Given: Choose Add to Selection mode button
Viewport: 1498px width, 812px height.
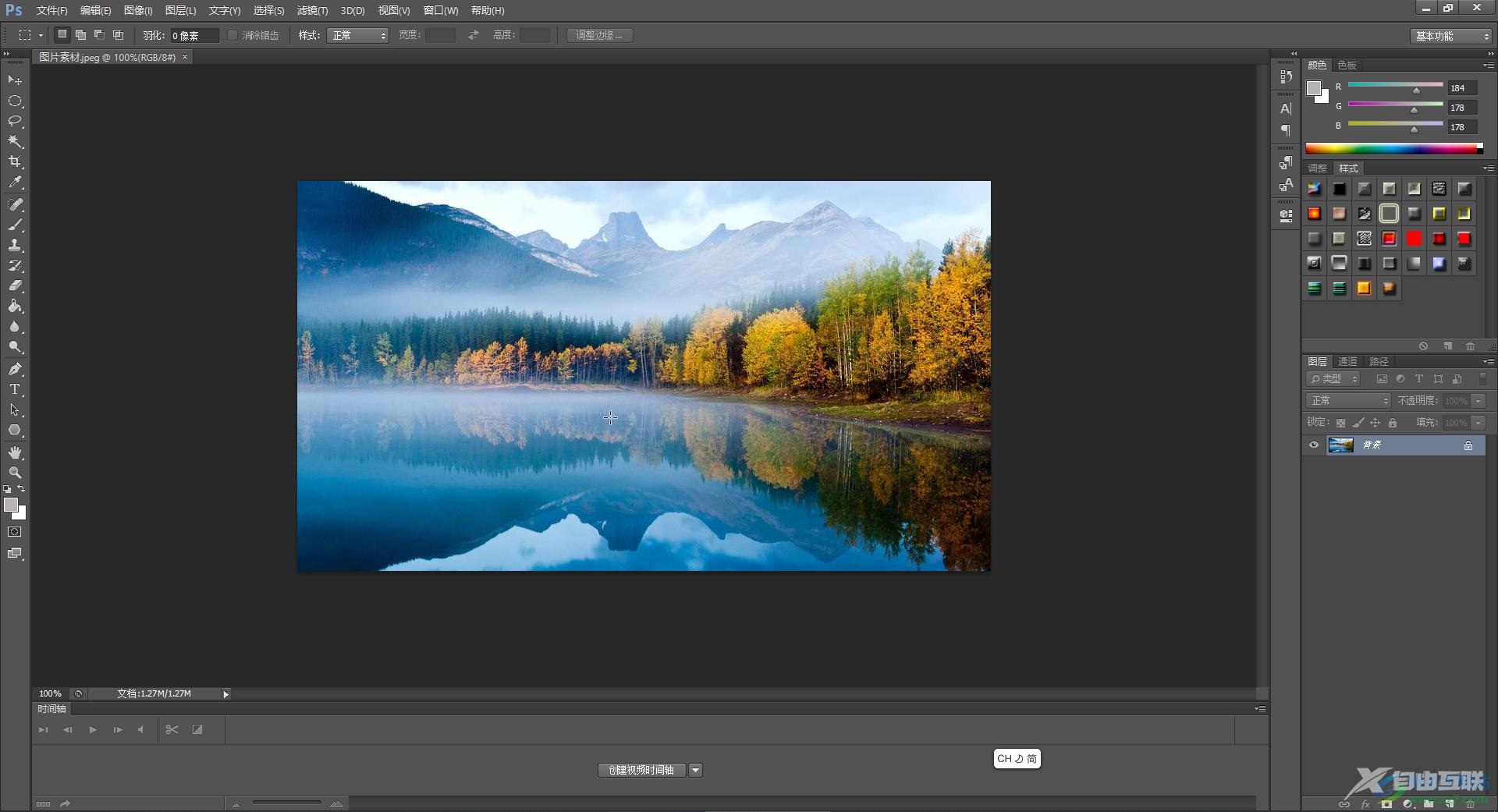Looking at the screenshot, I should [x=80, y=35].
